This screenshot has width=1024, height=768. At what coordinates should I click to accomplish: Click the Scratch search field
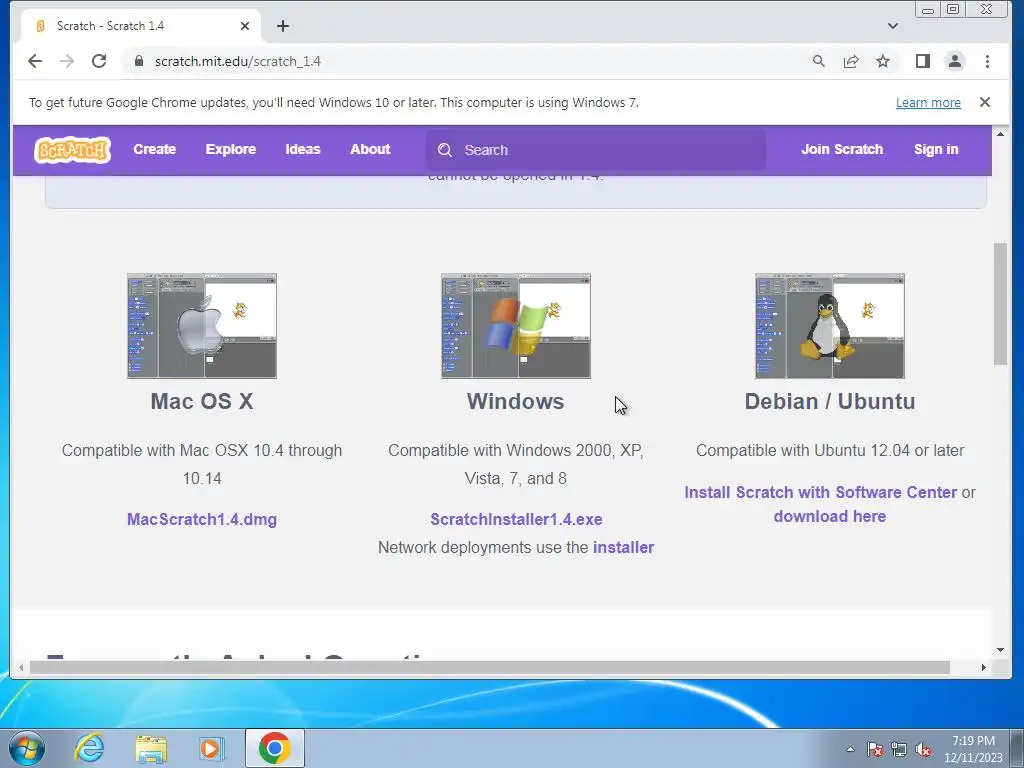tap(596, 150)
